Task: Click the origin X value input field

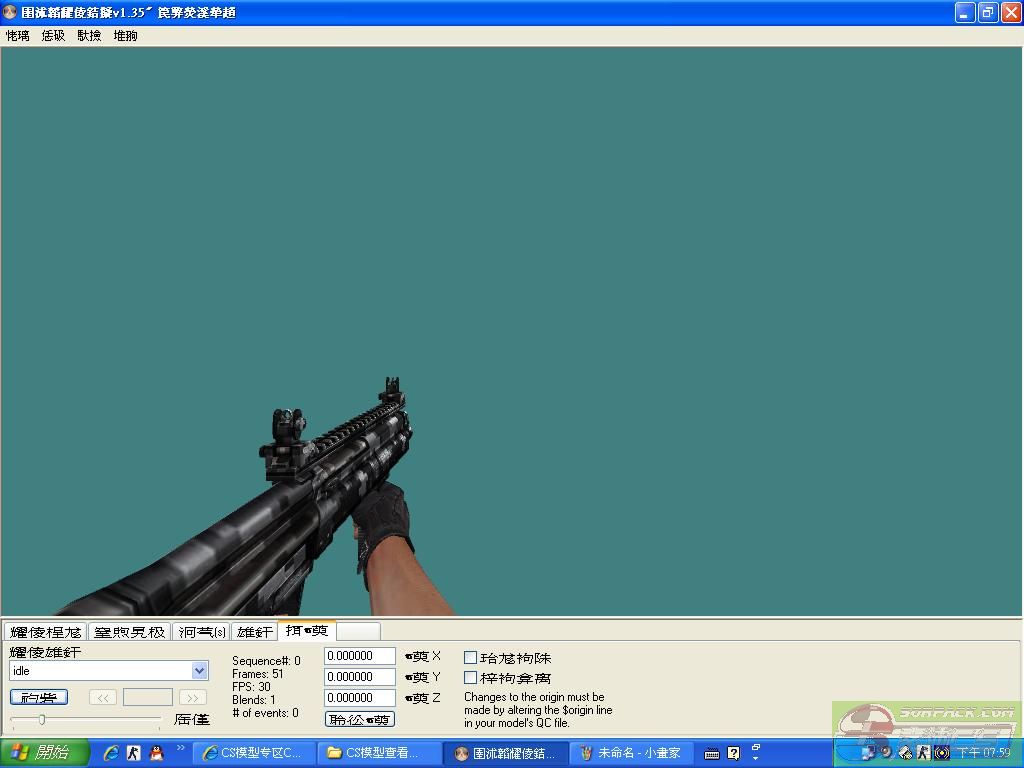Action: [x=360, y=656]
